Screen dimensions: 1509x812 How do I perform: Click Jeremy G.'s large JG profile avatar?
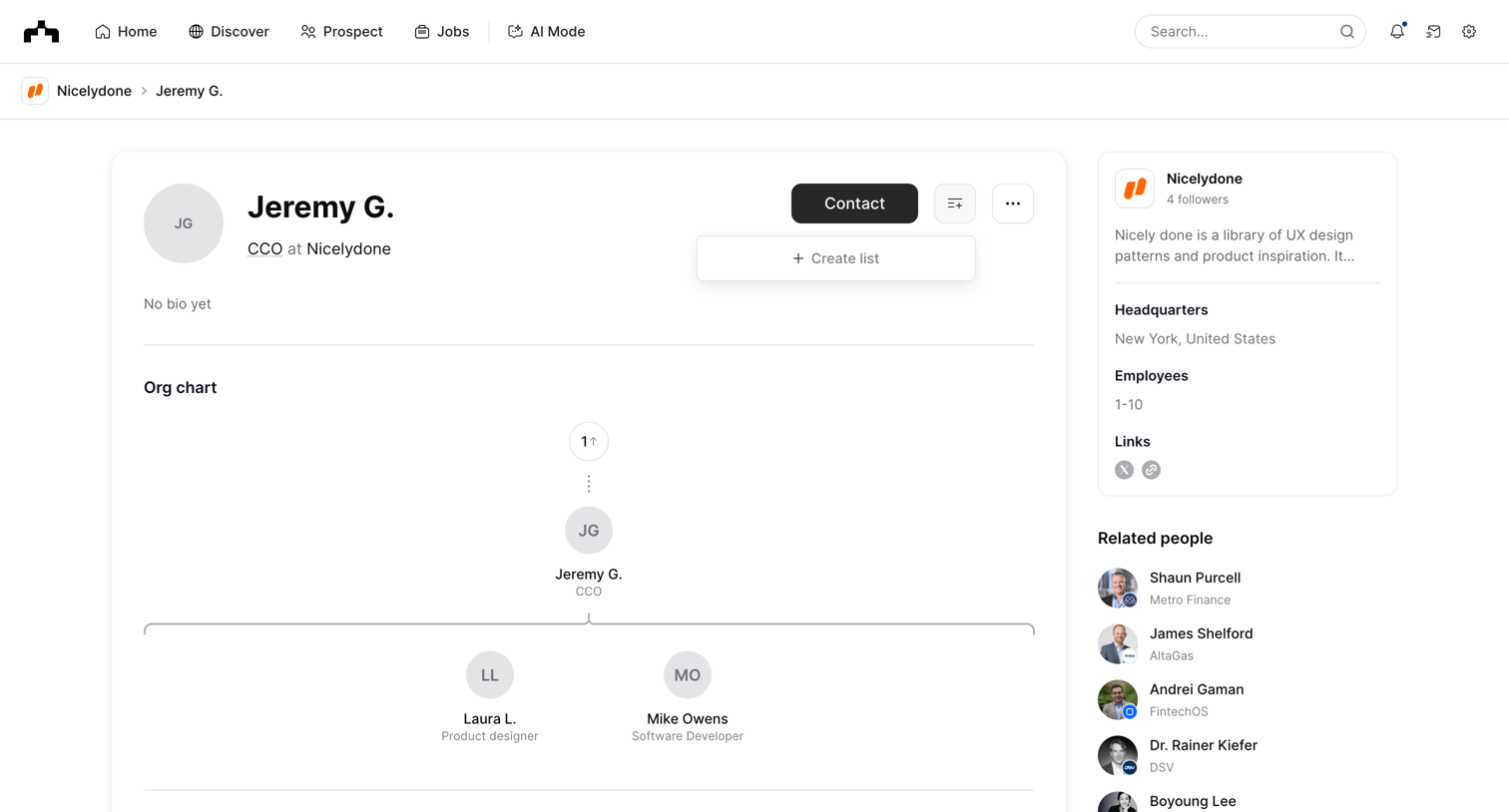(x=184, y=223)
